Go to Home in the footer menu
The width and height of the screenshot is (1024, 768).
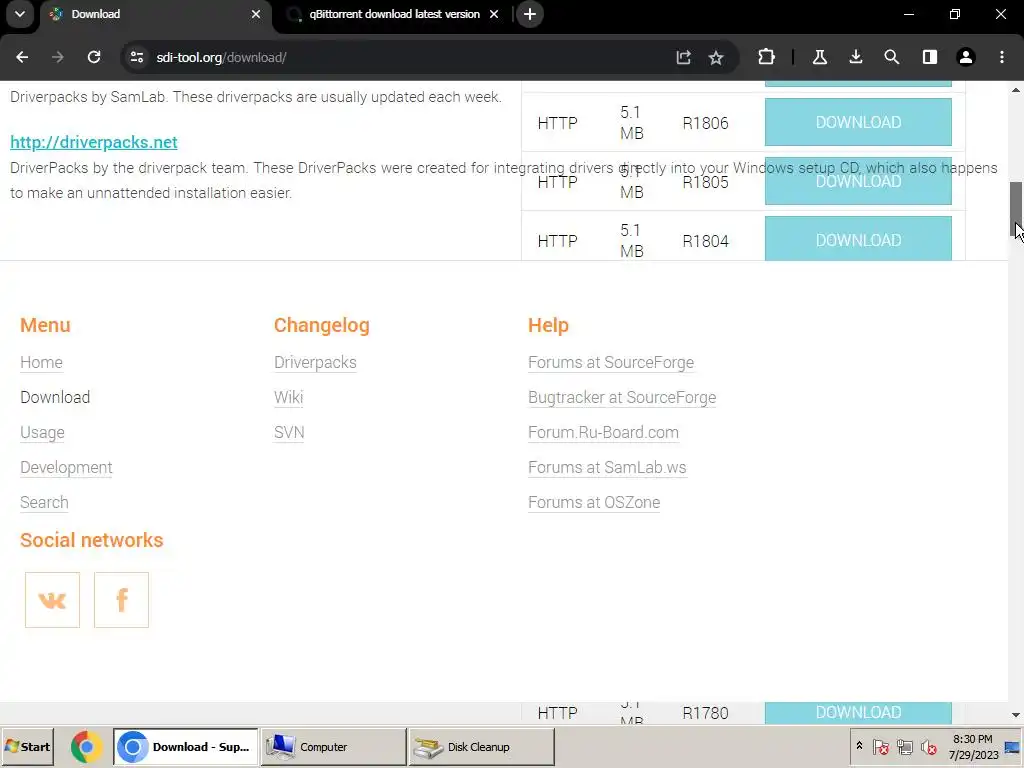click(x=41, y=362)
